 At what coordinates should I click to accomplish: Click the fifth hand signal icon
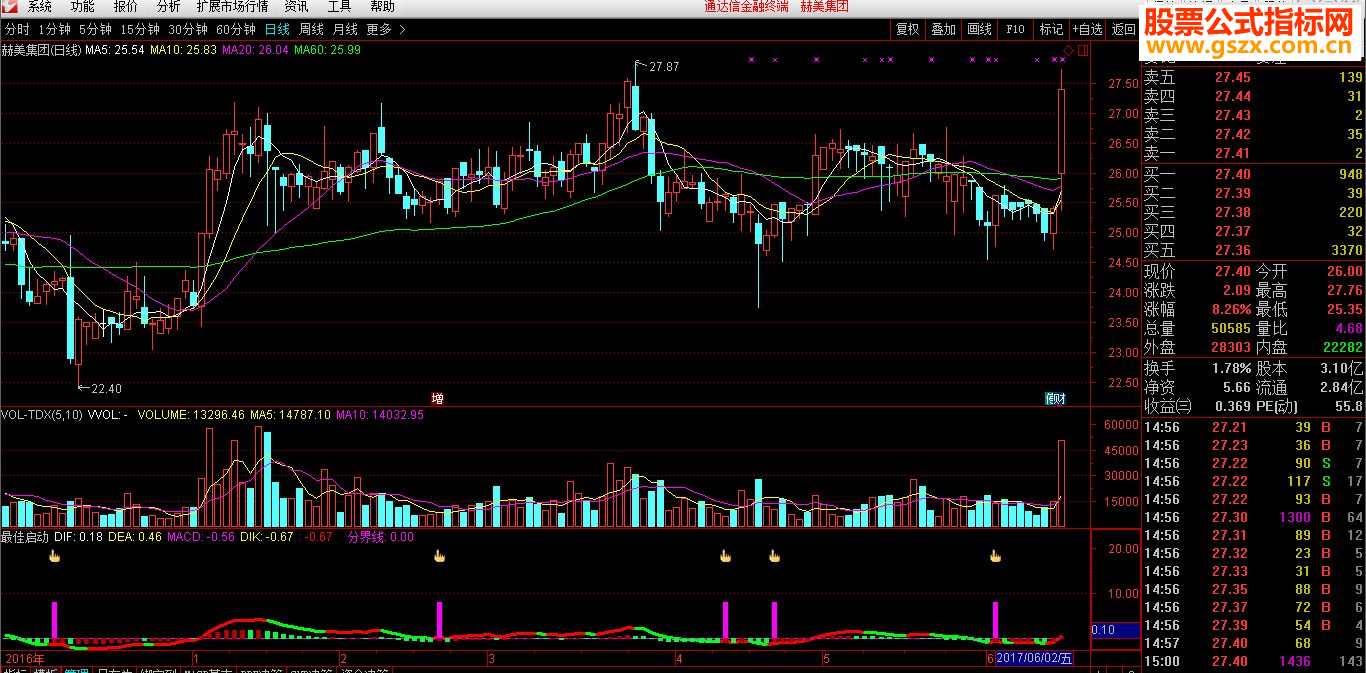click(x=995, y=556)
